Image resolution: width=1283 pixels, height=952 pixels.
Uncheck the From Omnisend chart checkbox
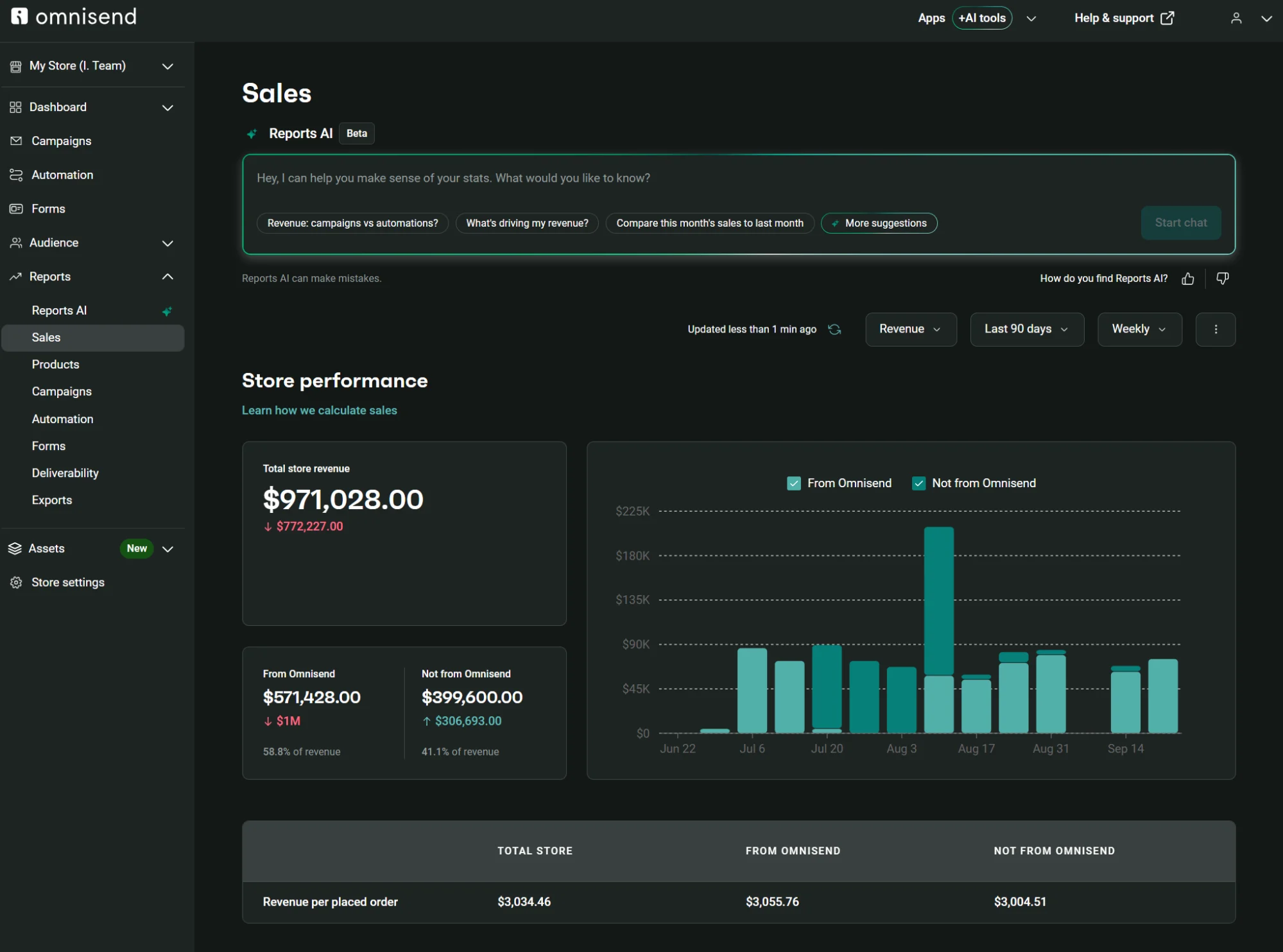tap(794, 483)
